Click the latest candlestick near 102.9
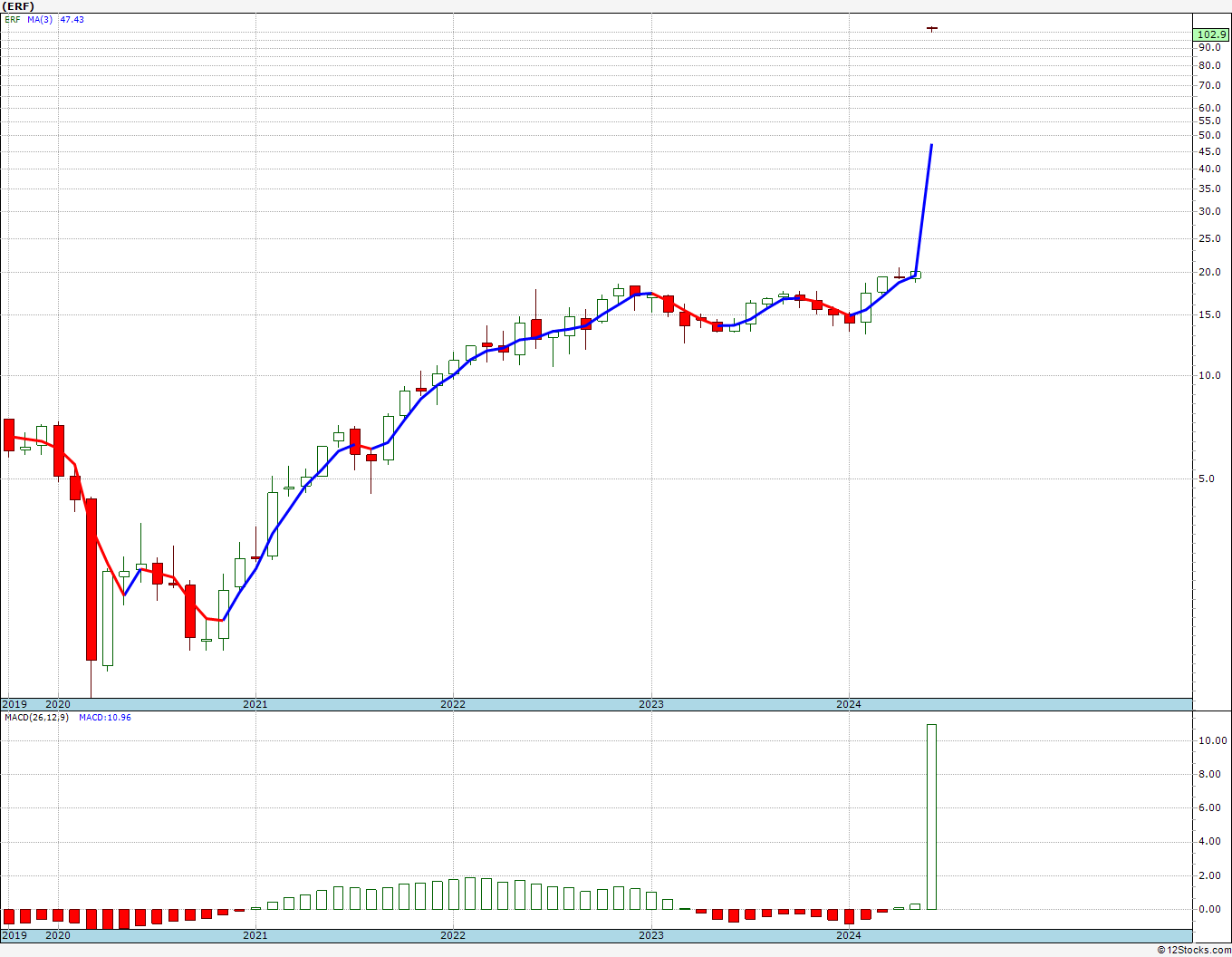The image size is (1232, 957). tap(931, 28)
